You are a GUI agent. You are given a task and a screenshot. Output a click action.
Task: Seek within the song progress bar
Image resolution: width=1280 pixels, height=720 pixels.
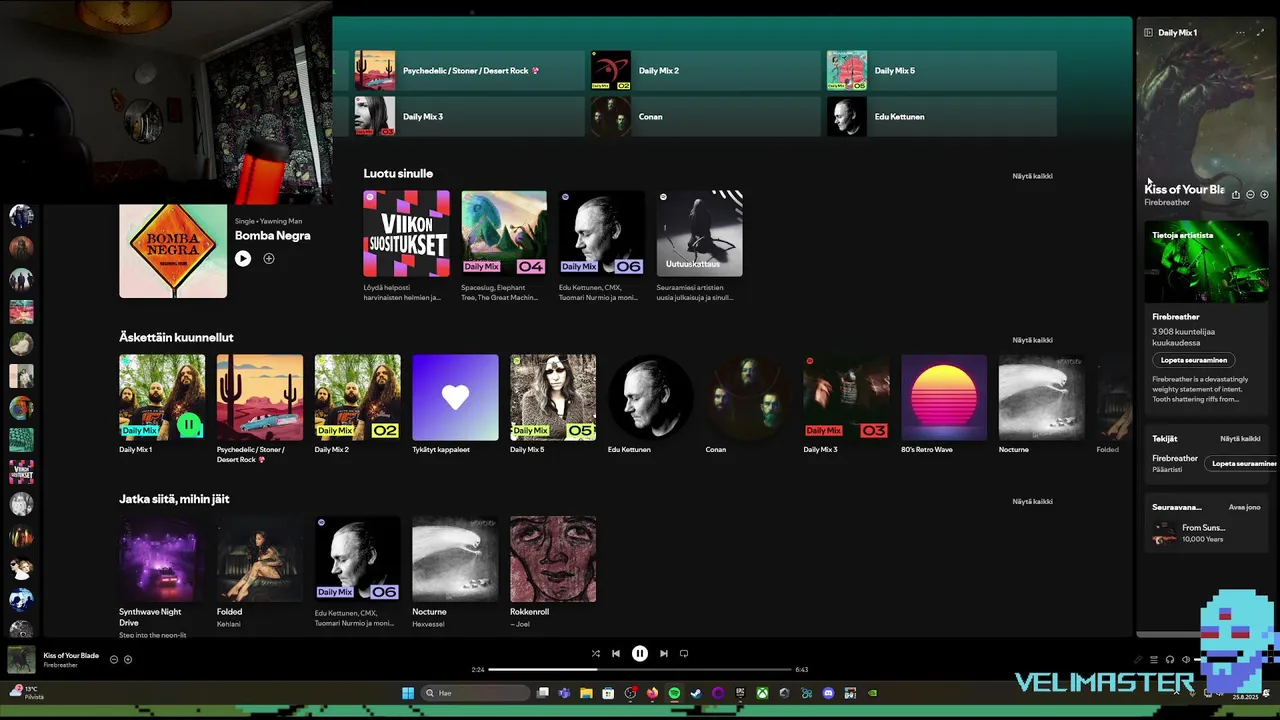coord(640,670)
